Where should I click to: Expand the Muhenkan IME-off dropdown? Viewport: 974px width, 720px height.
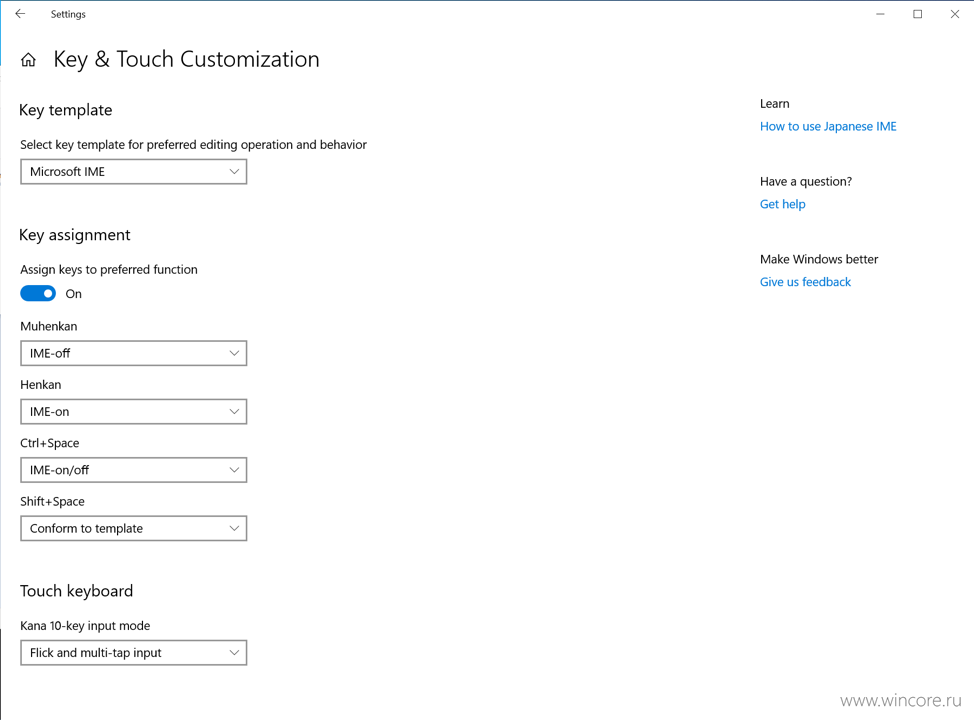tap(134, 353)
